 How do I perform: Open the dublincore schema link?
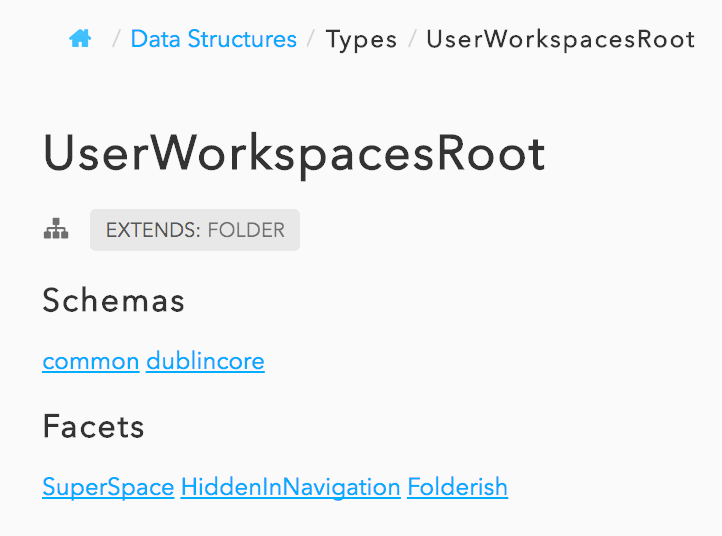(x=205, y=361)
